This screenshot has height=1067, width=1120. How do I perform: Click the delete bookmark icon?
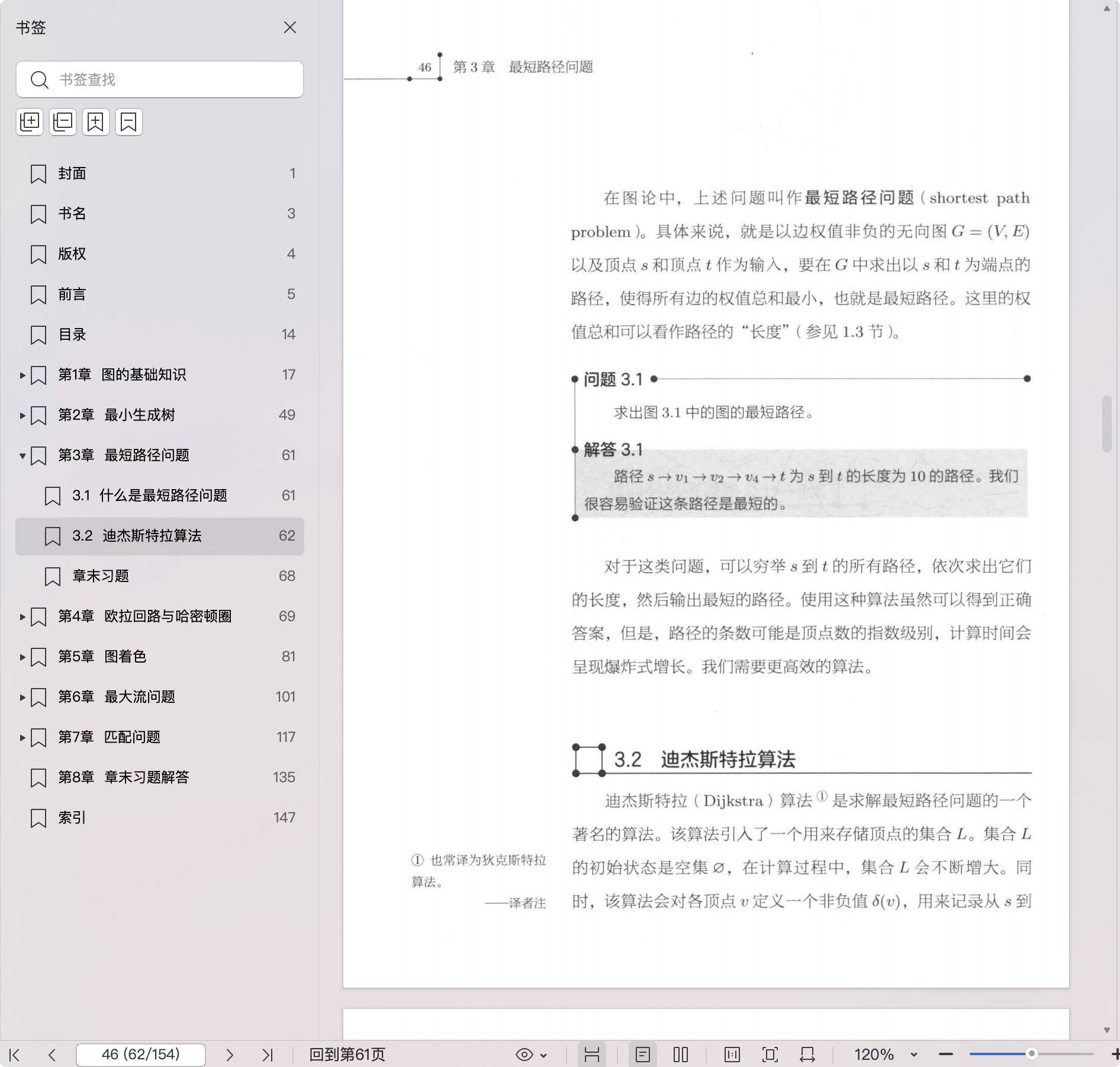tap(128, 122)
